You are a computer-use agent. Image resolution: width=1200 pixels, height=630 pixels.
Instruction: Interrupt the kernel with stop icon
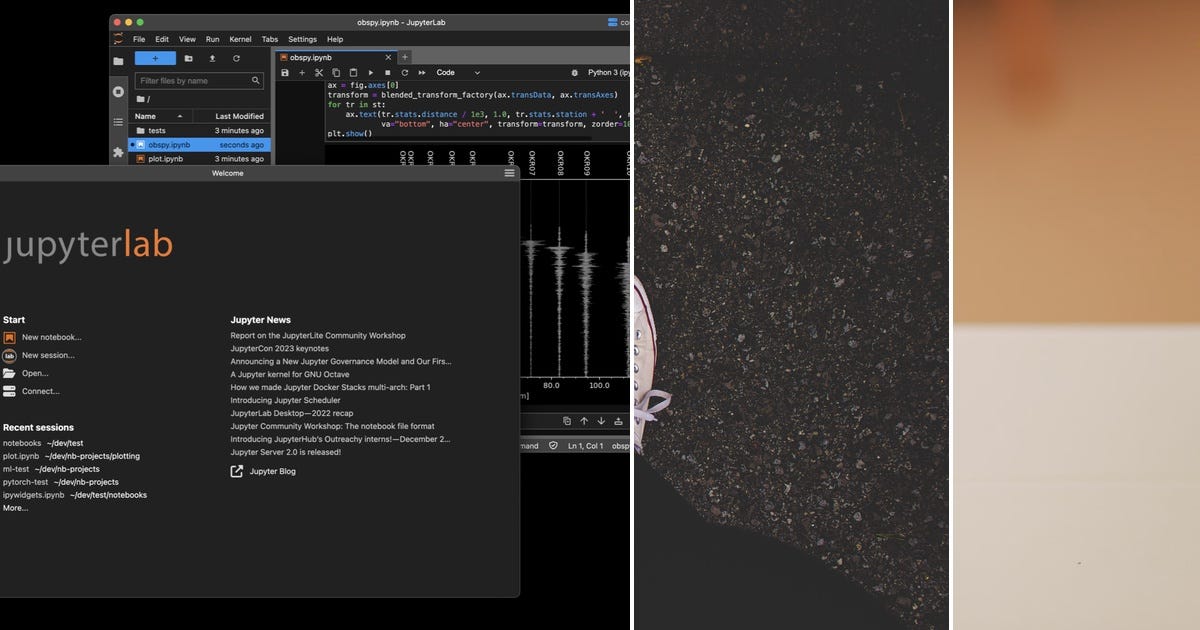click(x=388, y=73)
